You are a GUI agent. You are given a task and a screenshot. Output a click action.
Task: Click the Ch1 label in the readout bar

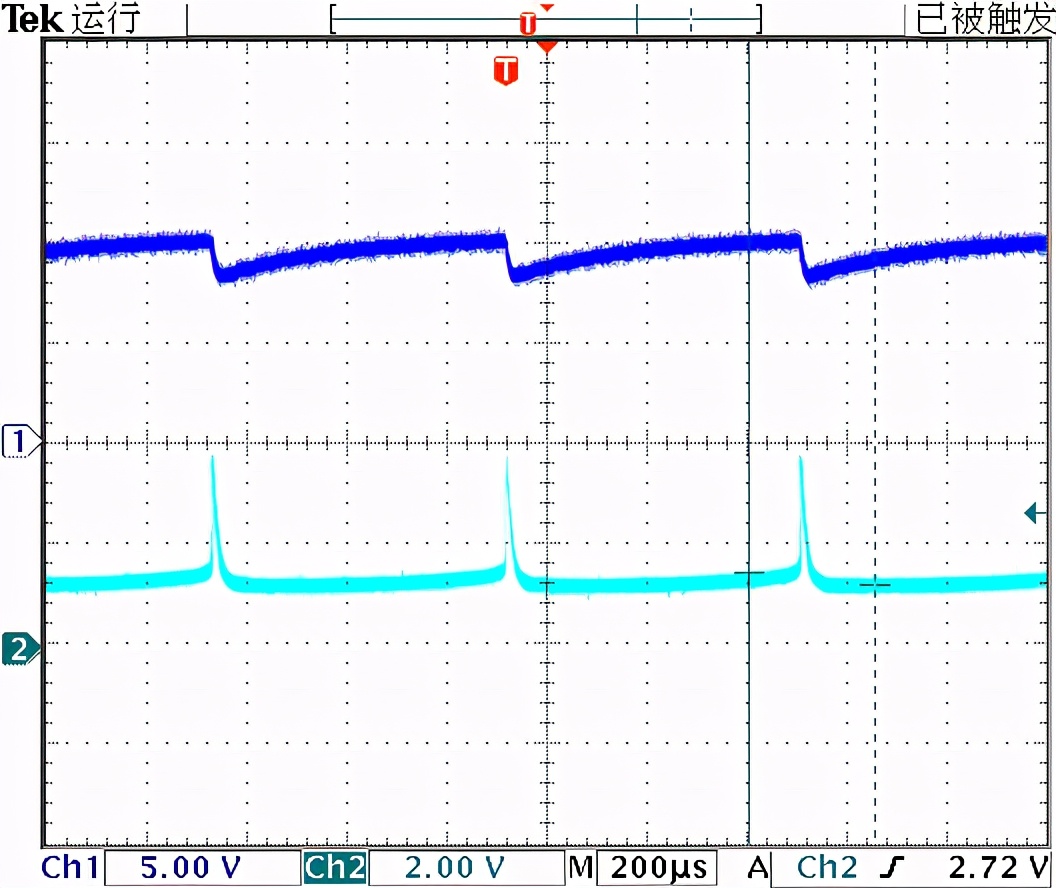click(69, 867)
